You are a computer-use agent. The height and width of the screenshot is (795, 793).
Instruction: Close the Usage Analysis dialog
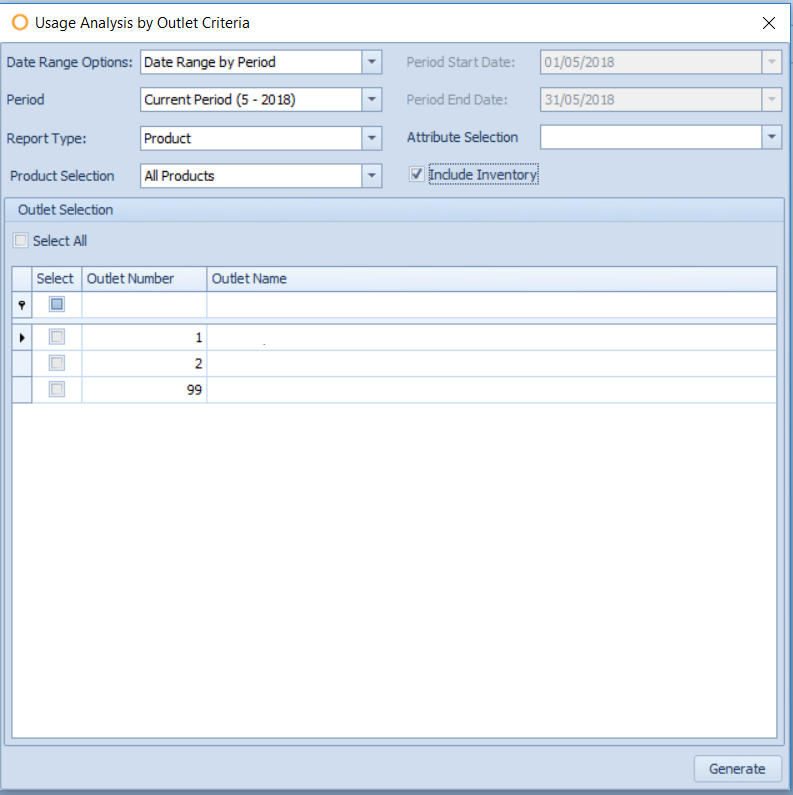pyautogui.click(x=768, y=22)
